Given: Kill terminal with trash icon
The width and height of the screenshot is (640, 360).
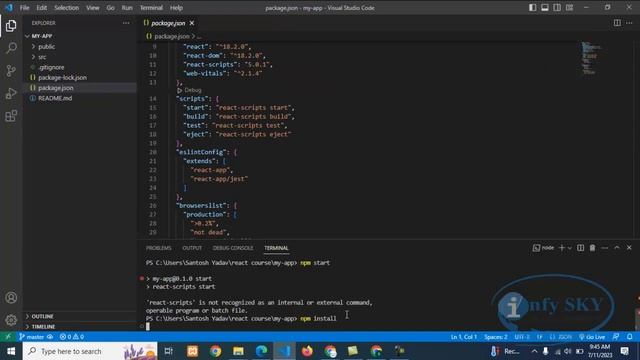Looking at the screenshot, I should tap(592, 248).
